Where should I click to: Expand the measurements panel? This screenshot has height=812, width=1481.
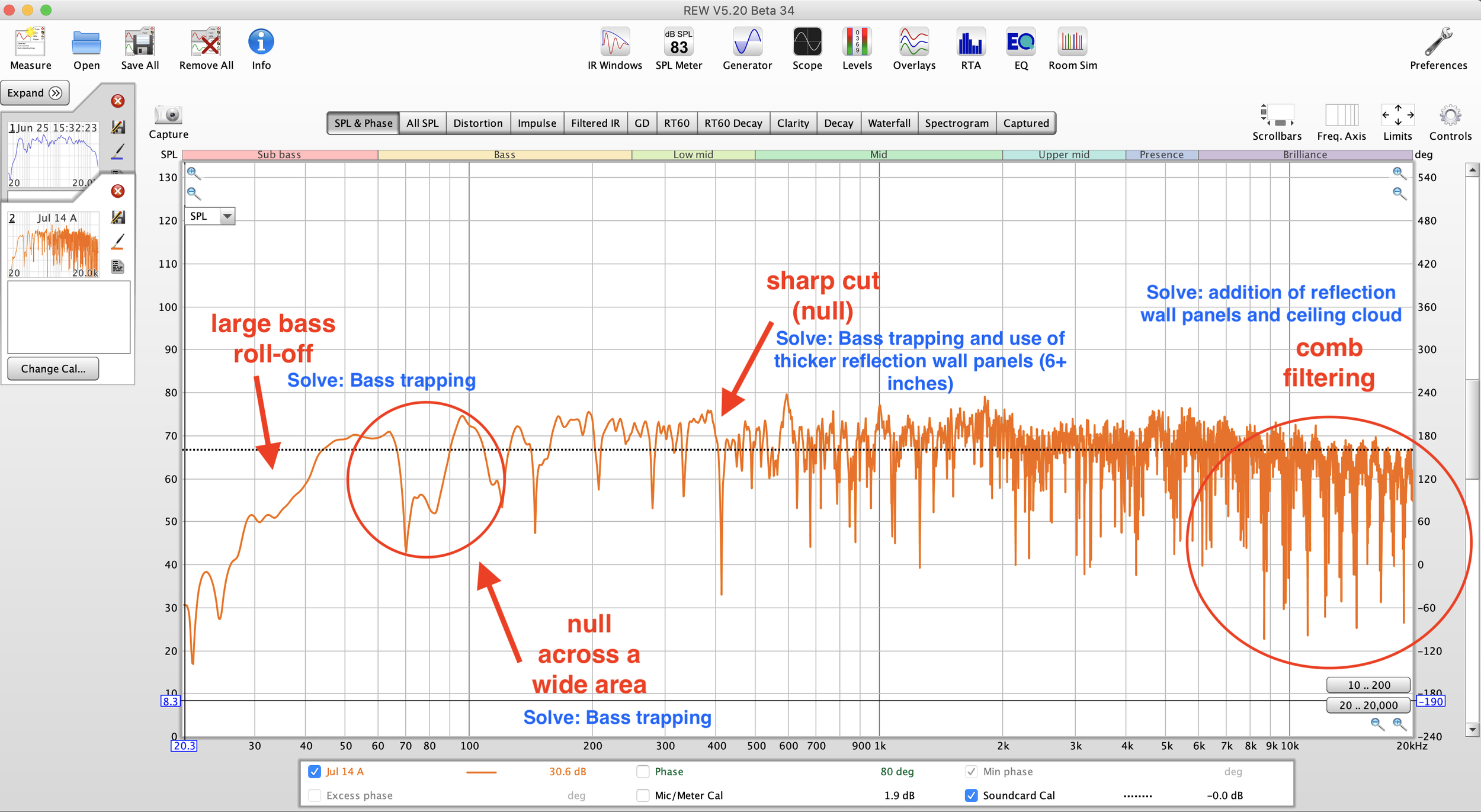click(35, 93)
